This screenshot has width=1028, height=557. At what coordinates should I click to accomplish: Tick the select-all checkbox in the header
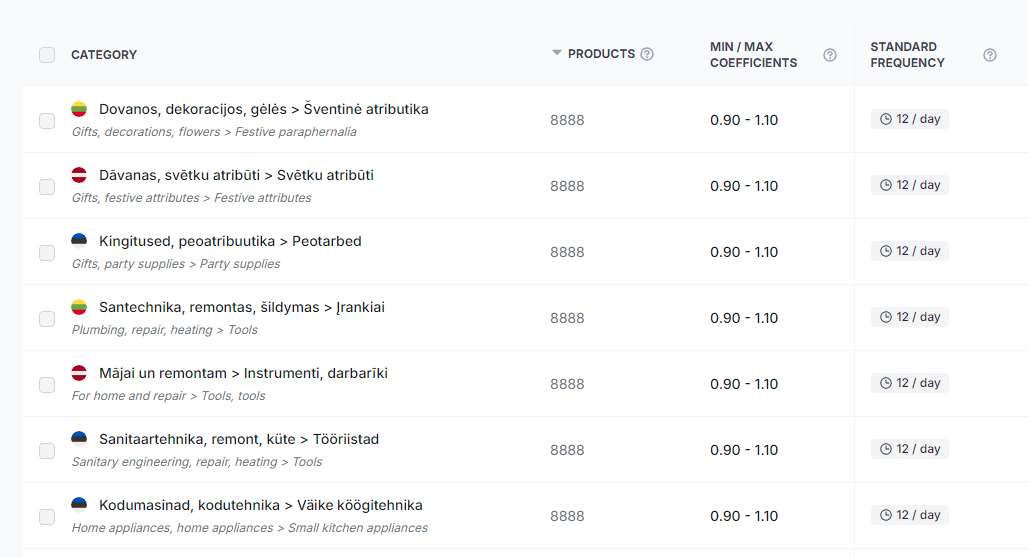click(x=47, y=55)
